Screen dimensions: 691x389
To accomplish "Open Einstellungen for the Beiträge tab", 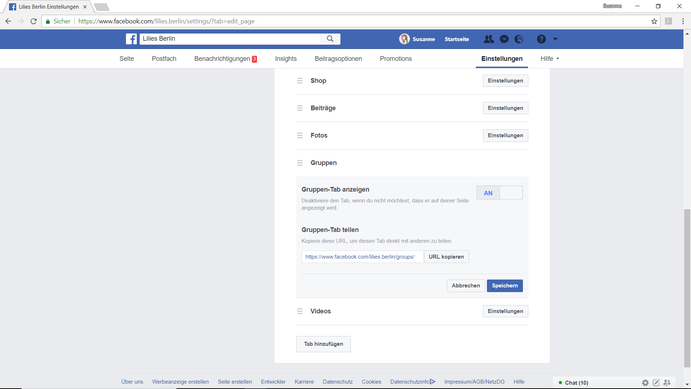I will (505, 108).
